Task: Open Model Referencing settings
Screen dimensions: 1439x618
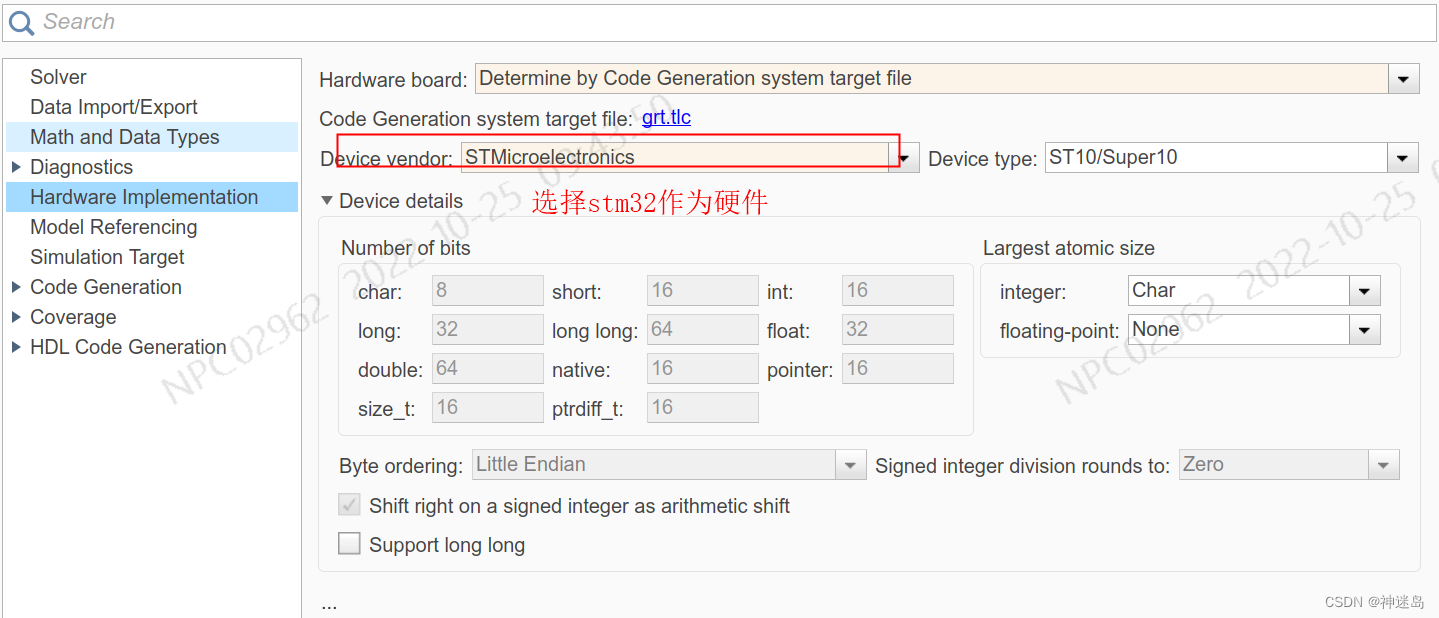Action: point(113,227)
